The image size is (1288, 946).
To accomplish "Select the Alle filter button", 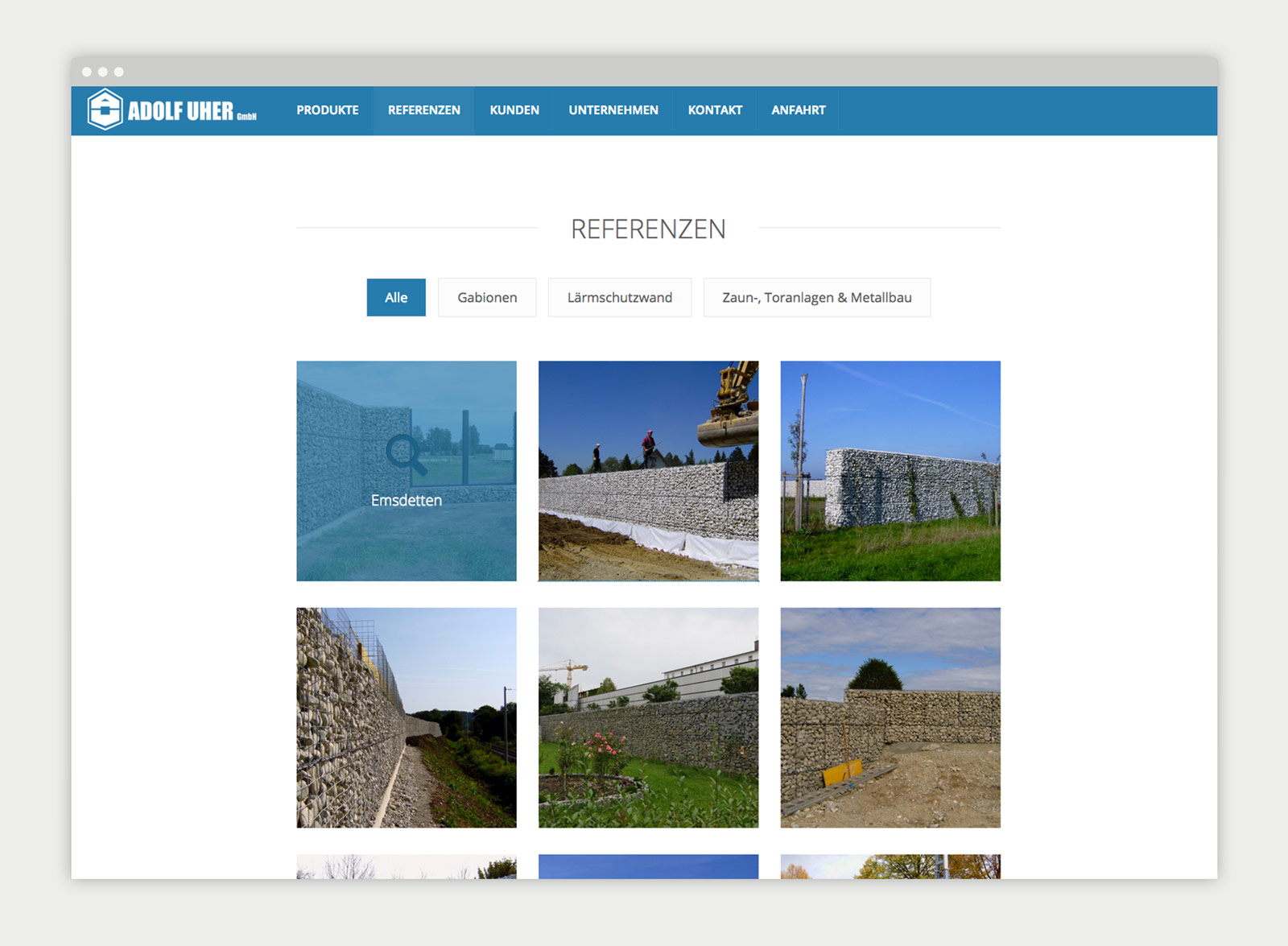I will 396,297.
